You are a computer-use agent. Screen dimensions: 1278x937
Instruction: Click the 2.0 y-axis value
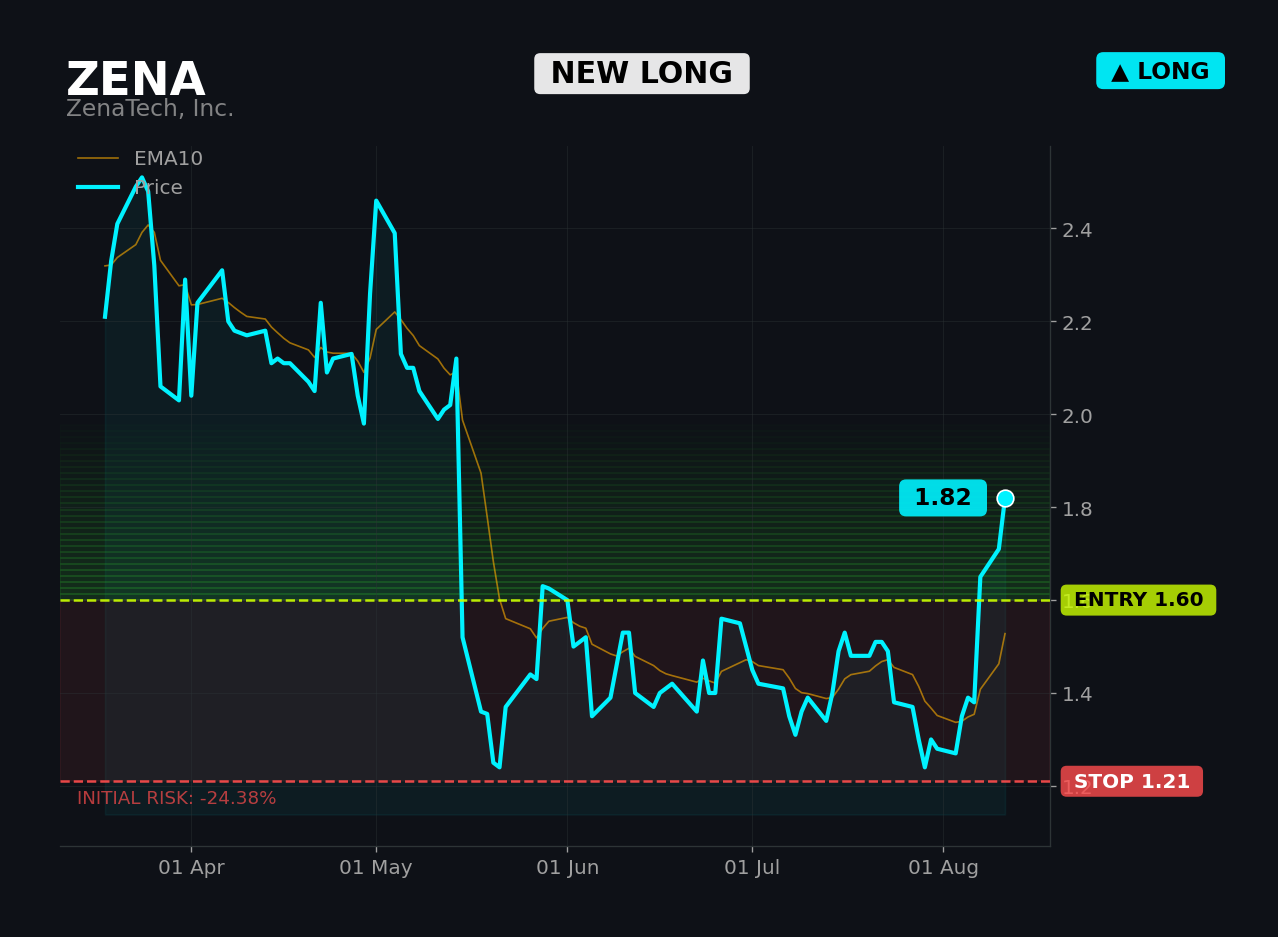tap(1077, 415)
